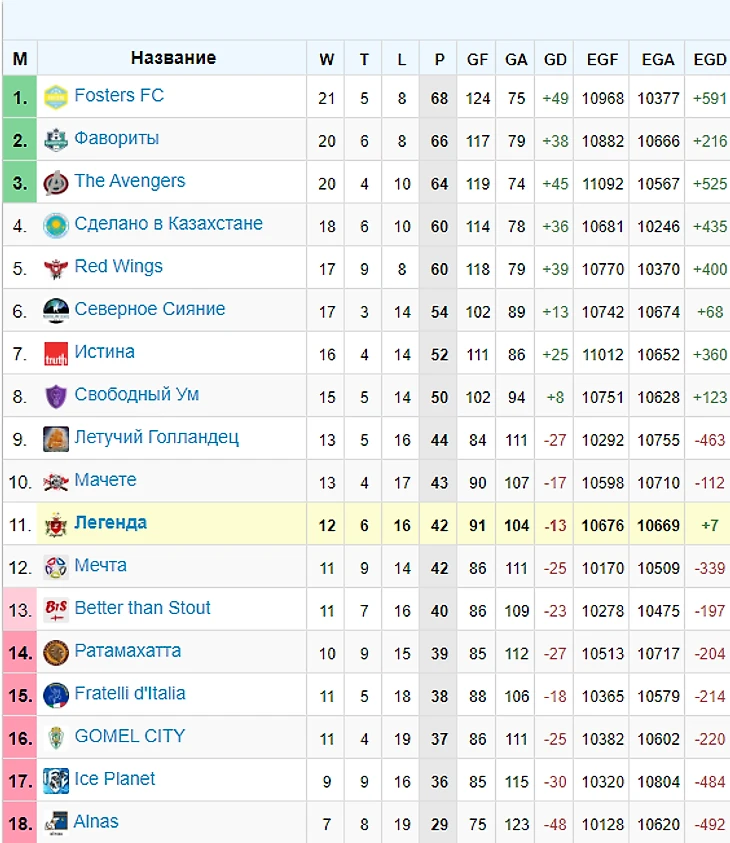Open the Fratelli d'Italia team link

[x=130, y=694]
